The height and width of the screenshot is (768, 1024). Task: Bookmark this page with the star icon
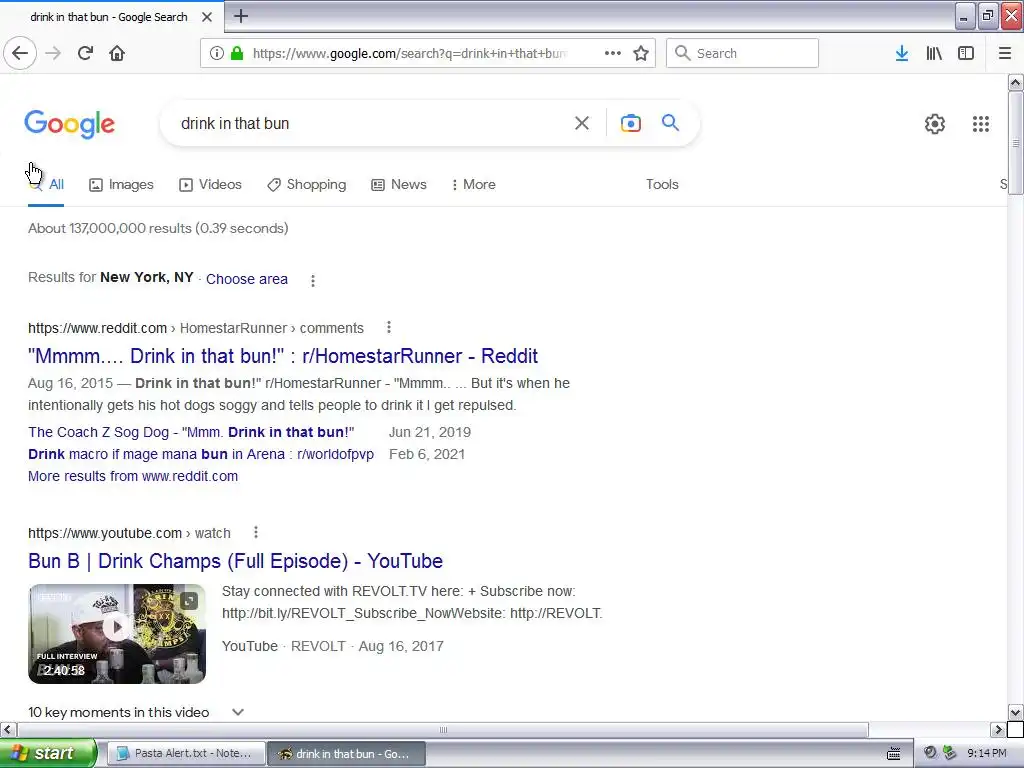(x=641, y=53)
